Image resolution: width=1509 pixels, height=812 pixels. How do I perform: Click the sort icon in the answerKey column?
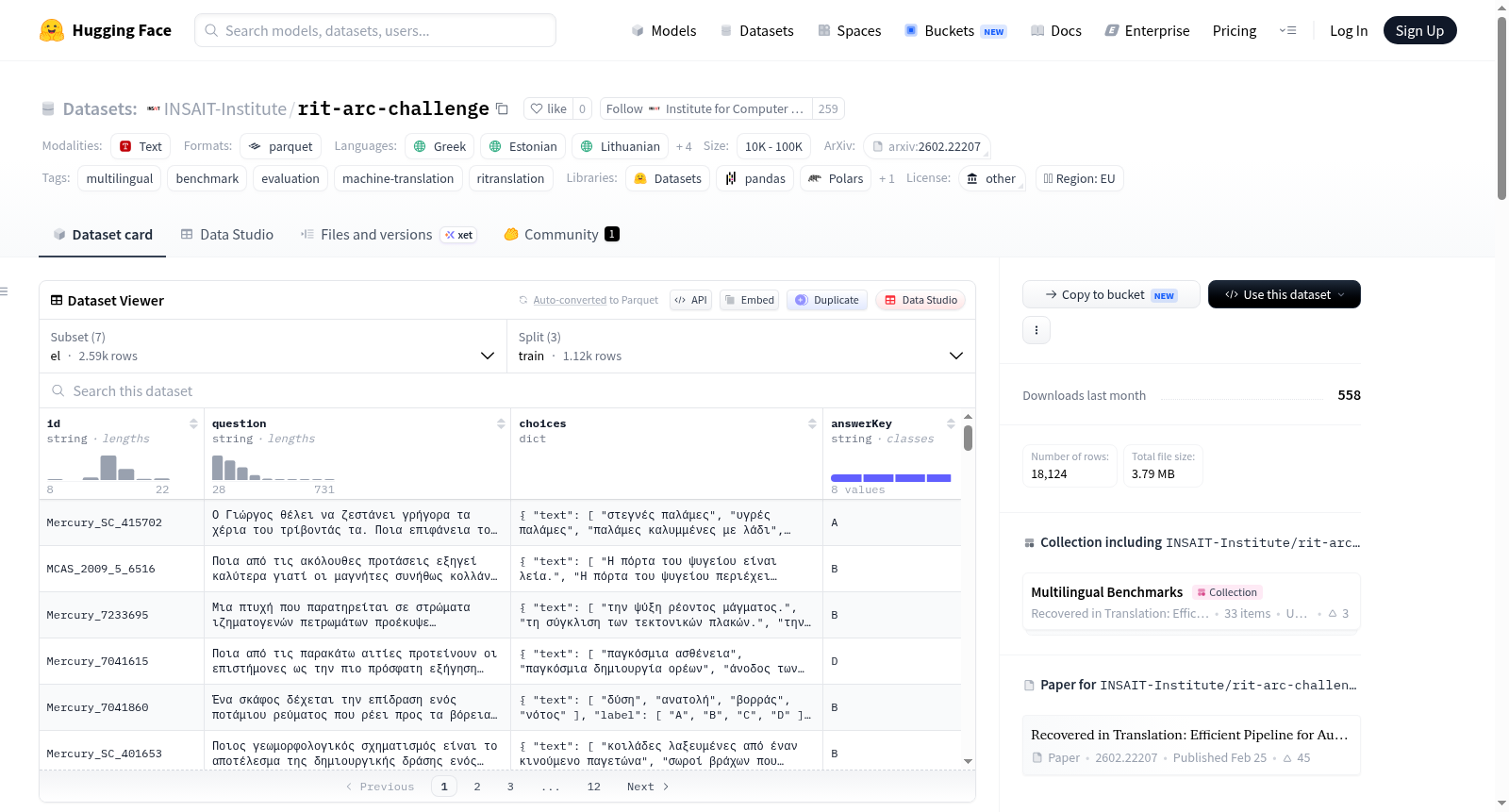click(951, 423)
